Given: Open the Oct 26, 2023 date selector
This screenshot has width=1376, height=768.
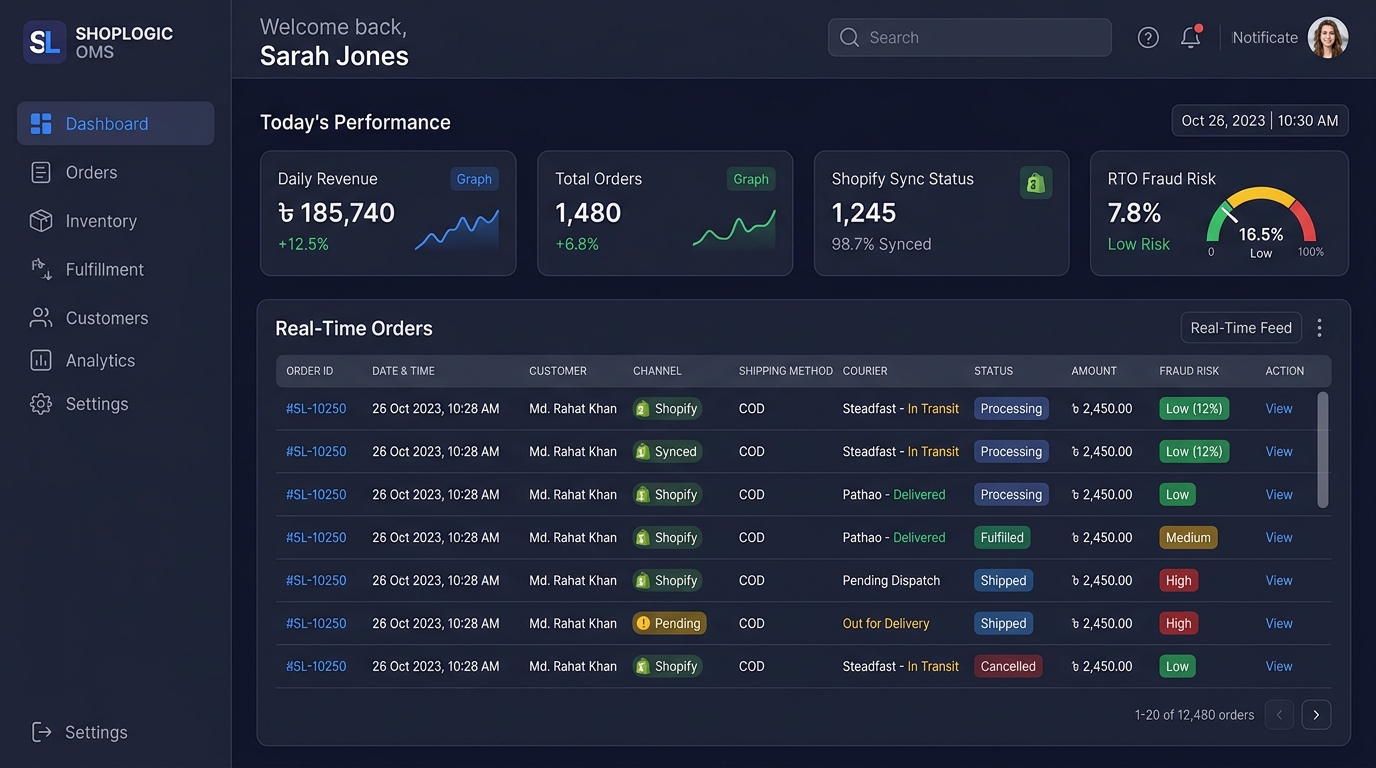Looking at the screenshot, I should [x=1260, y=121].
